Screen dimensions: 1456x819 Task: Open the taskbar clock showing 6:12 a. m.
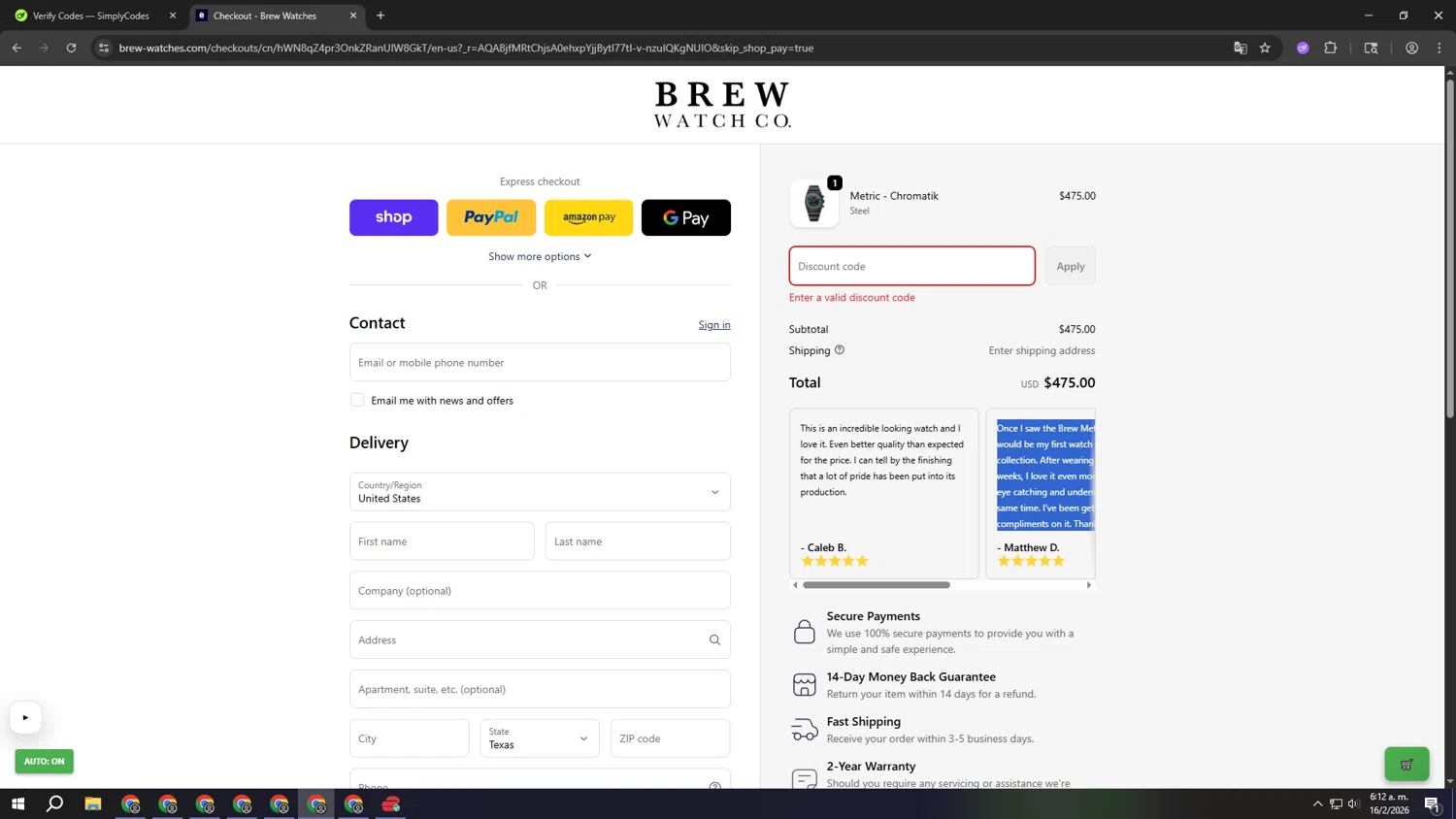[x=1389, y=803]
